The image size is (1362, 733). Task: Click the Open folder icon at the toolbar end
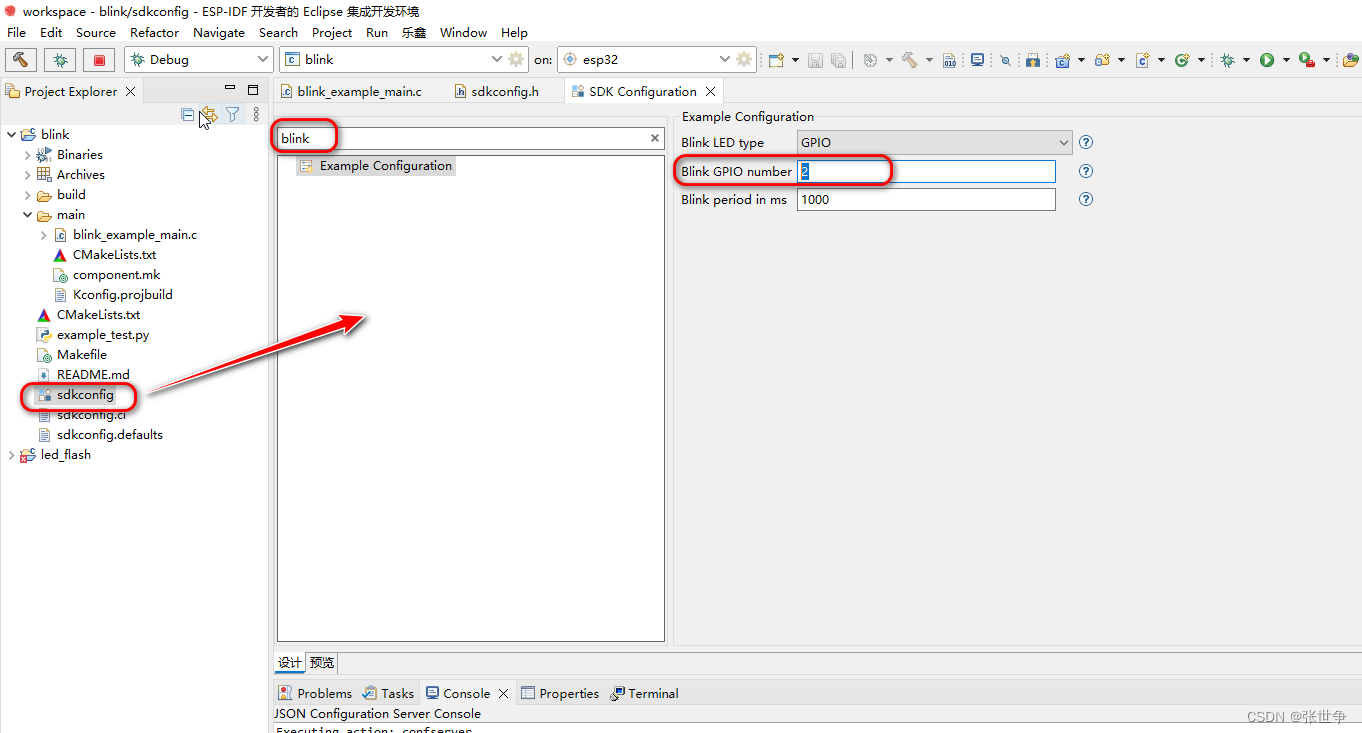1349,60
